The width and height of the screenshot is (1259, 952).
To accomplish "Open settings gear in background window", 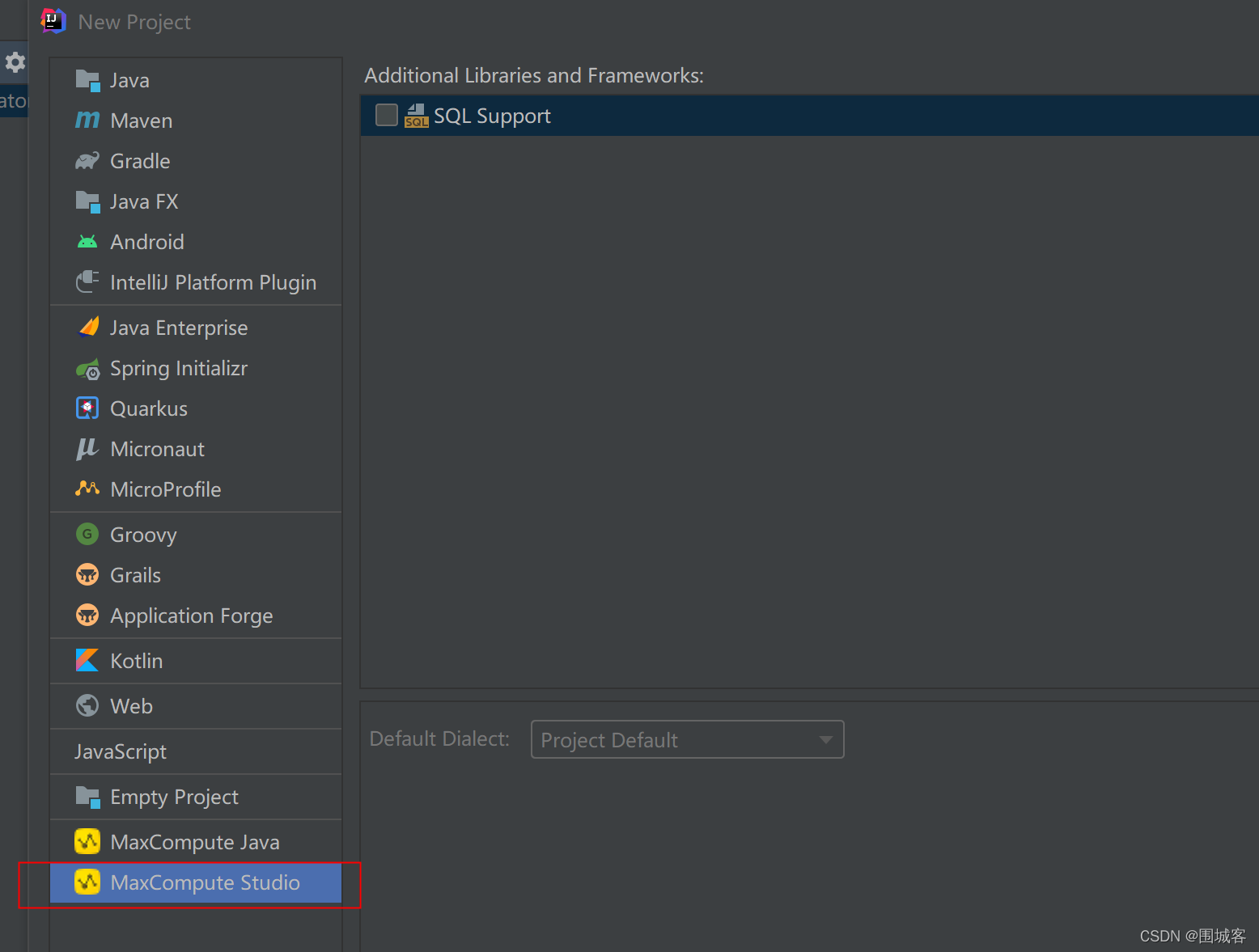I will coord(15,62).
